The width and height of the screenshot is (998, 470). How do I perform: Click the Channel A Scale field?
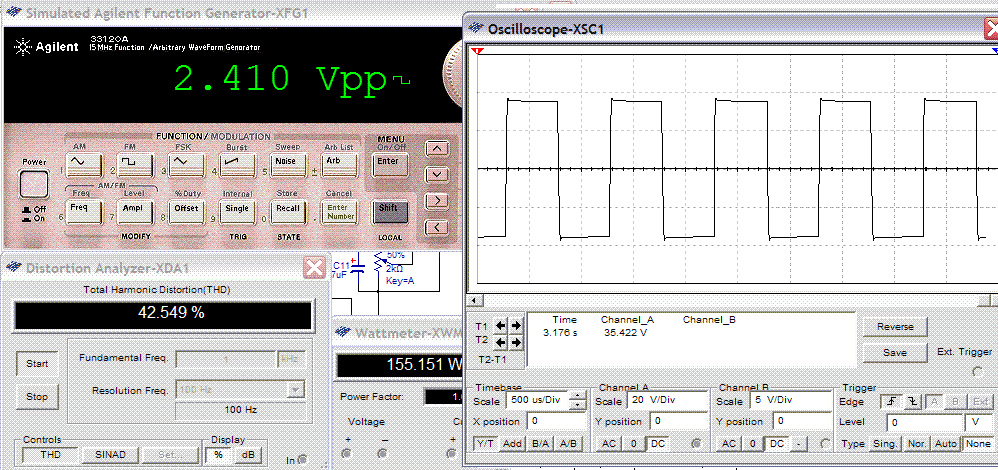668,401
